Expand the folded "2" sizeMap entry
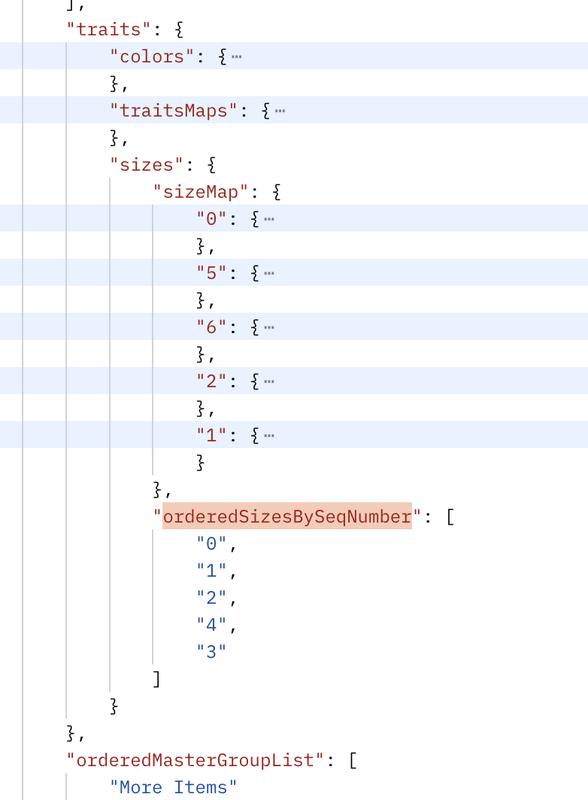588x800 pixels. click(x=269, y=382)
